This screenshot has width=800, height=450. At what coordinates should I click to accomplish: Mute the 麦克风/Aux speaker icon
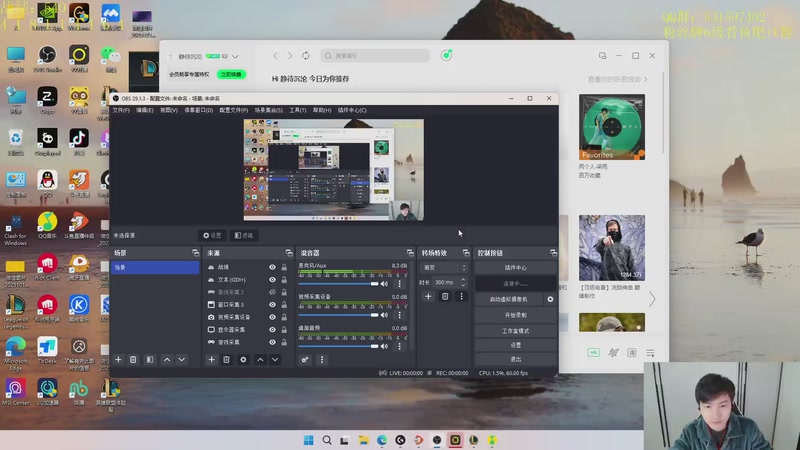pos(384,284)
